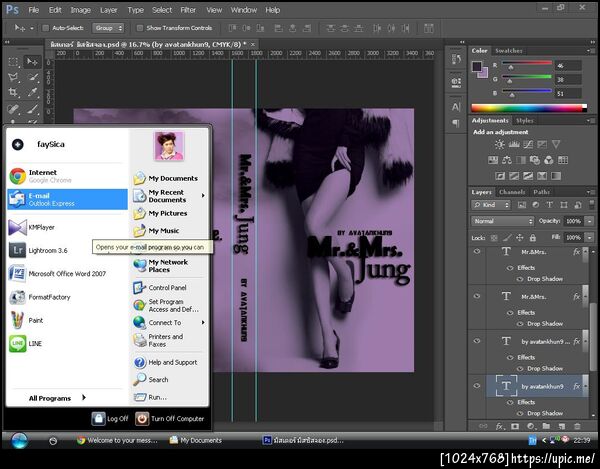
Task: Select the Rectangular Marquee tool
Action: pos(13,62)
